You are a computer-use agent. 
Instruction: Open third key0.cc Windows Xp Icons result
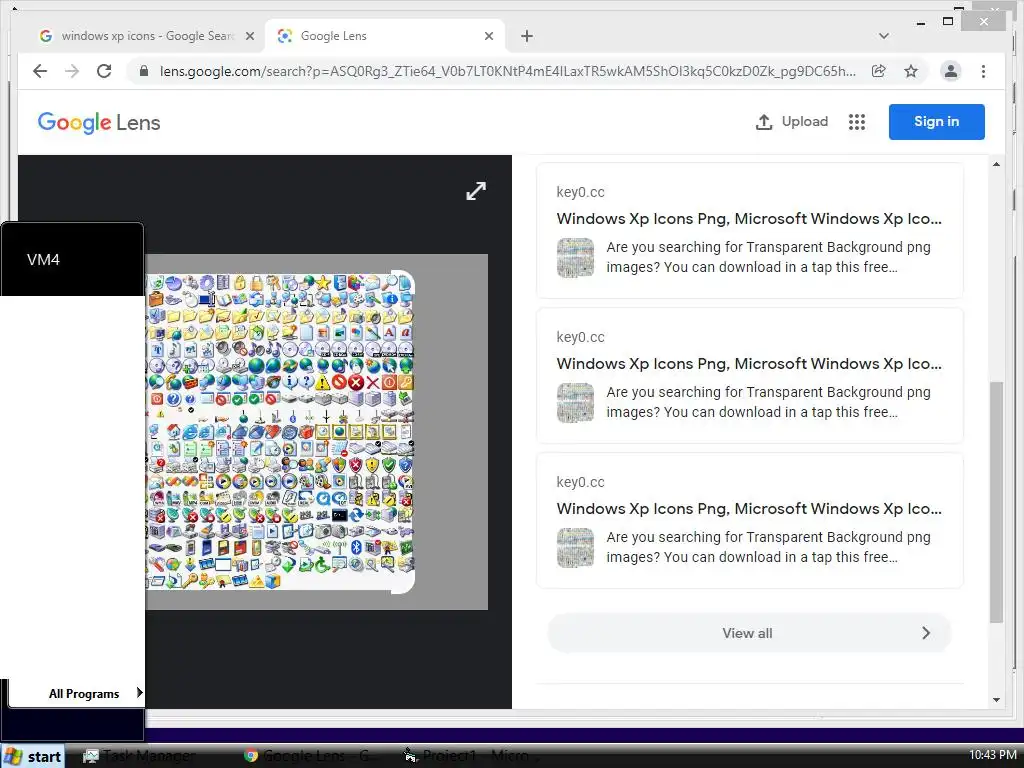pyautogui.click(x=748, y=509)
